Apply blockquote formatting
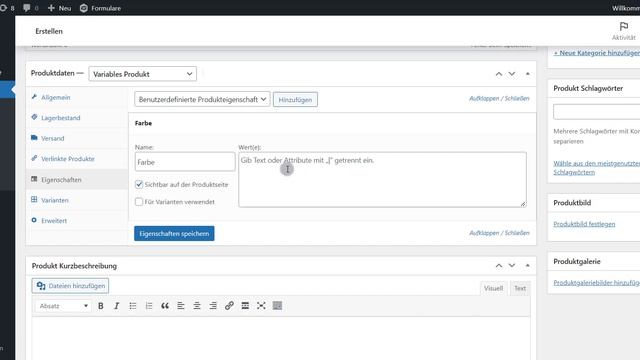The image size is (640, 360). (165, 306)
